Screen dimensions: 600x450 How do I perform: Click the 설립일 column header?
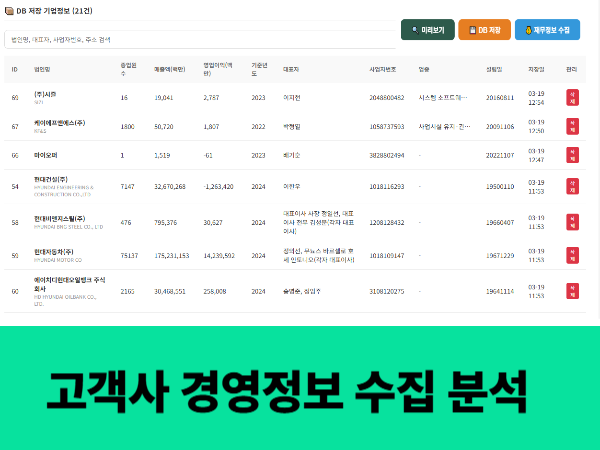(x=494, y=69)
